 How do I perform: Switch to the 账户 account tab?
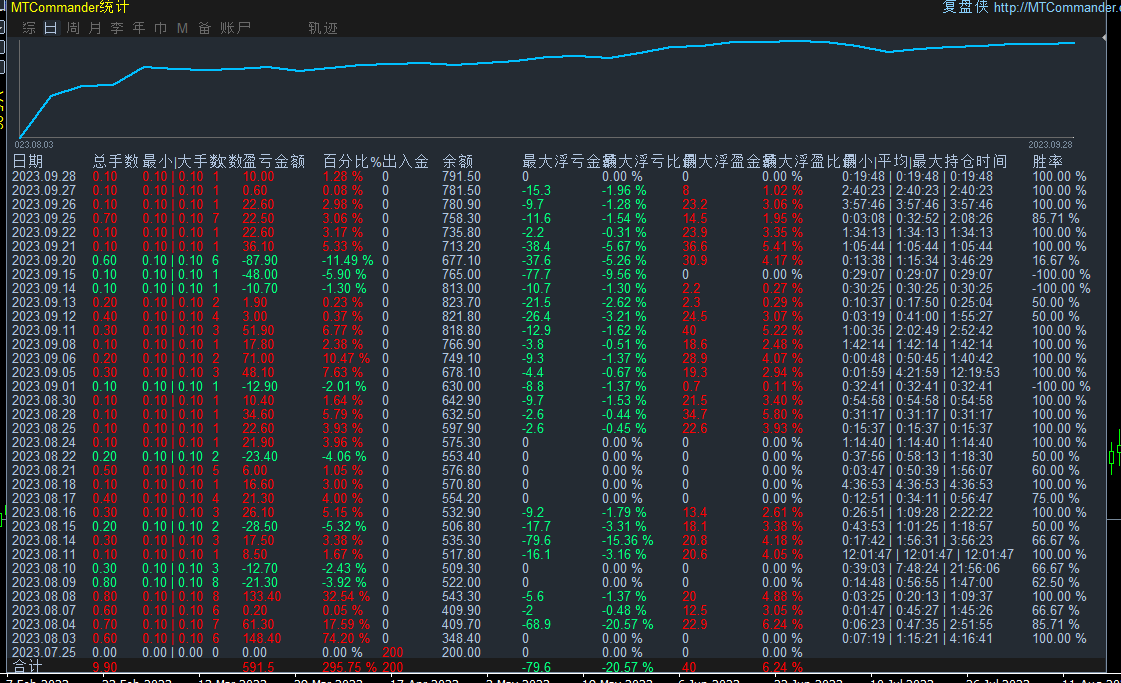(x=235, y=28)
